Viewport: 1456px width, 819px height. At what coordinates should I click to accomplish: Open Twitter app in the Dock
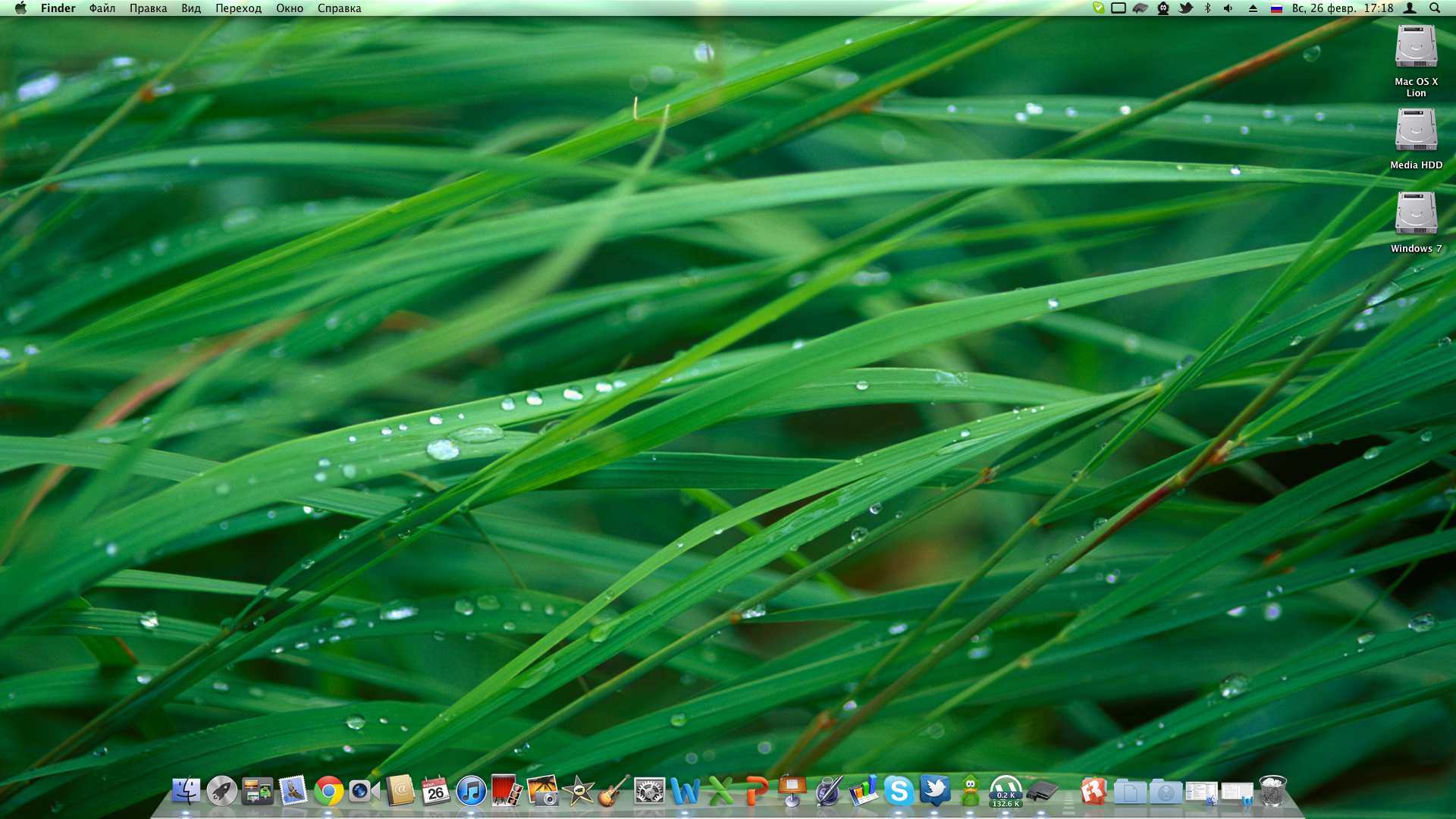click(x=935, y=791)
